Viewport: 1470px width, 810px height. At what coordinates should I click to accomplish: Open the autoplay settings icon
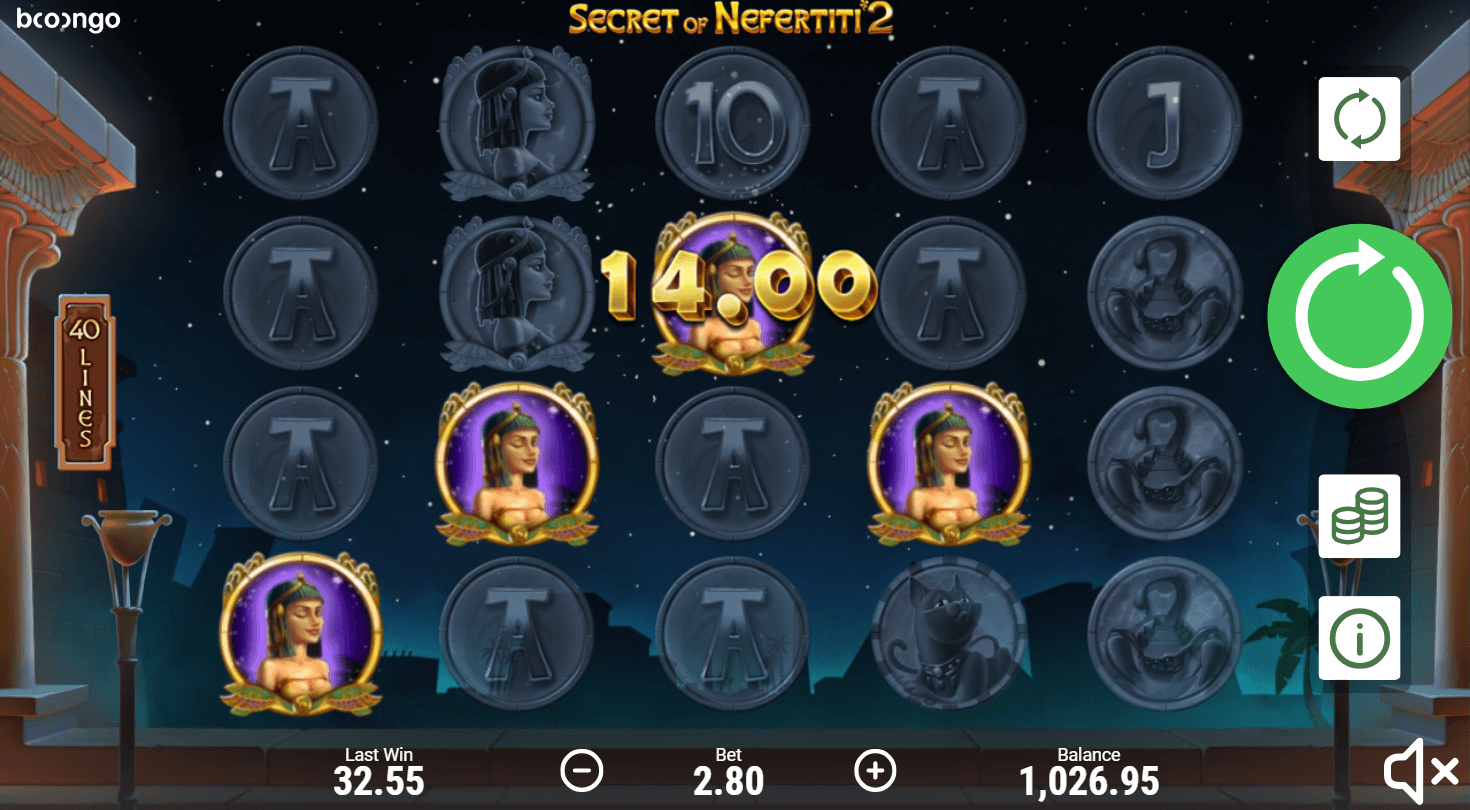tap(1359, 119)
